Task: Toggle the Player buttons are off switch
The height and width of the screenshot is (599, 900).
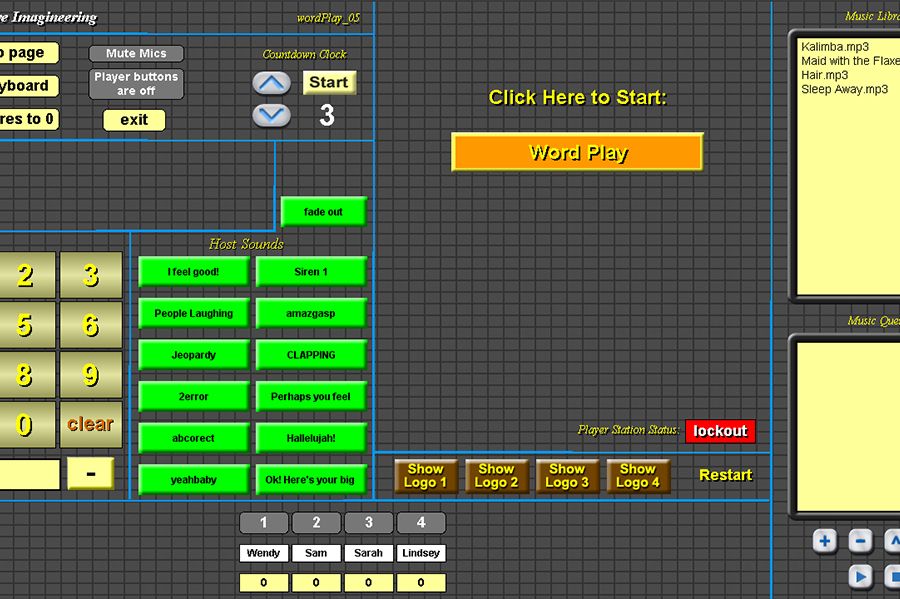Action: click(136, 84)
